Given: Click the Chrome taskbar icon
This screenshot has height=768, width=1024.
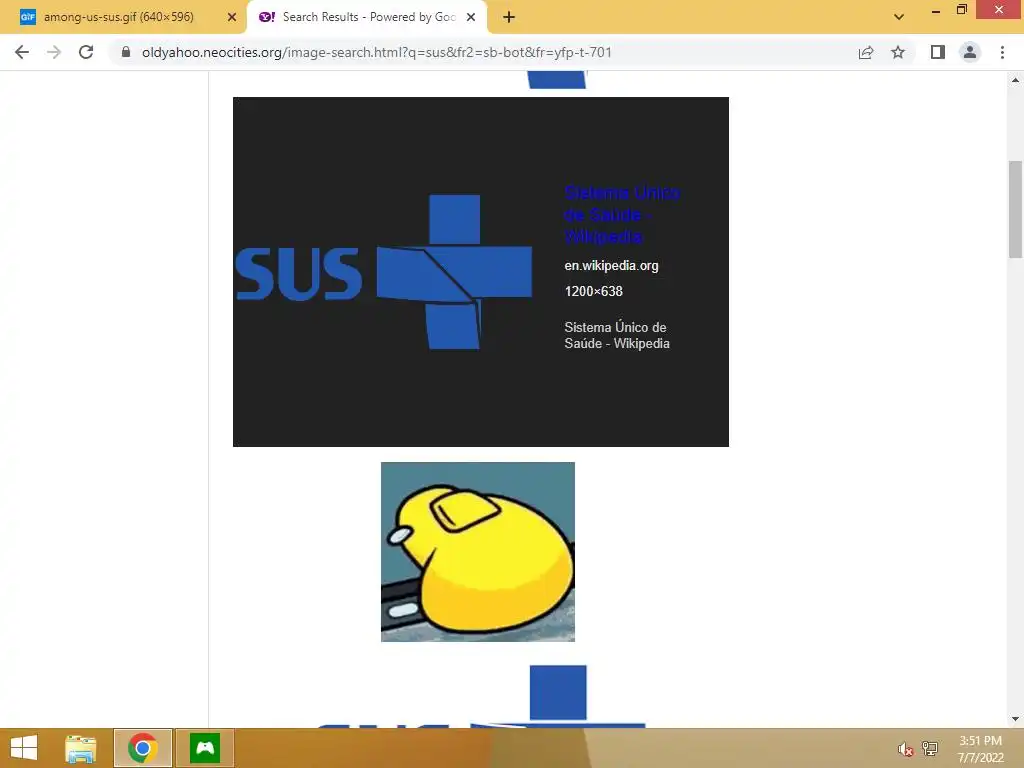Looking at the screenshot, I should coord(143,748).
